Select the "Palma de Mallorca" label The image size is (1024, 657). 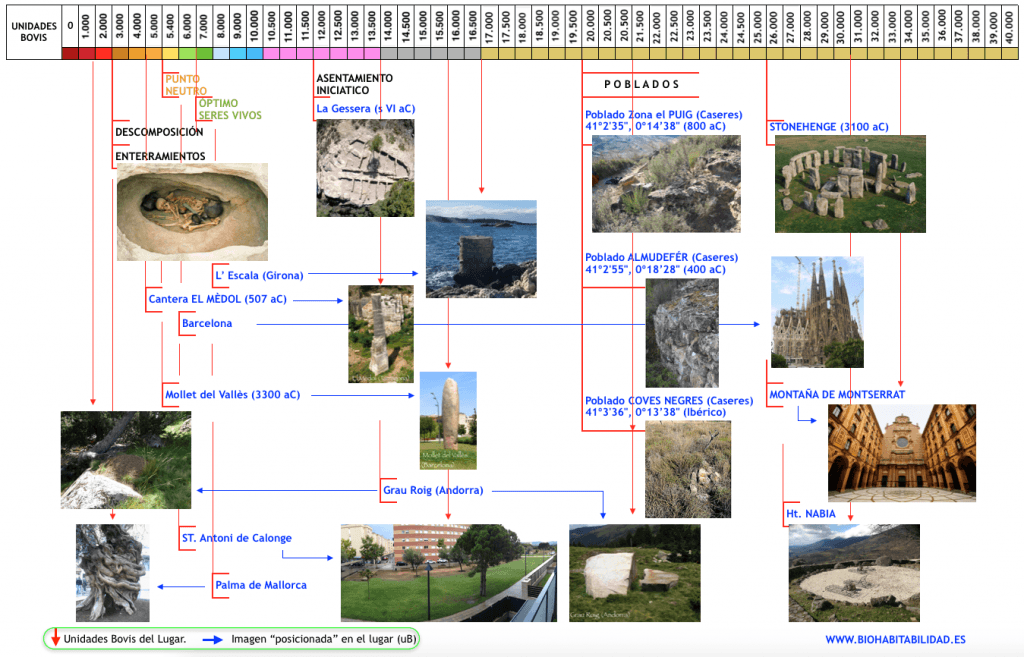(261, 585)
